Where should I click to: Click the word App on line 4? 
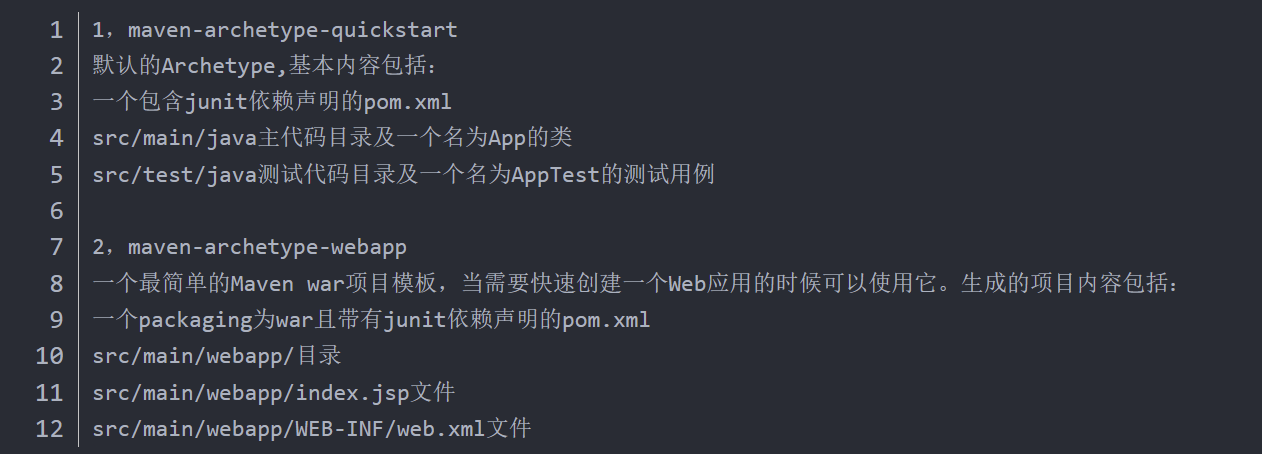coord(507,138)
